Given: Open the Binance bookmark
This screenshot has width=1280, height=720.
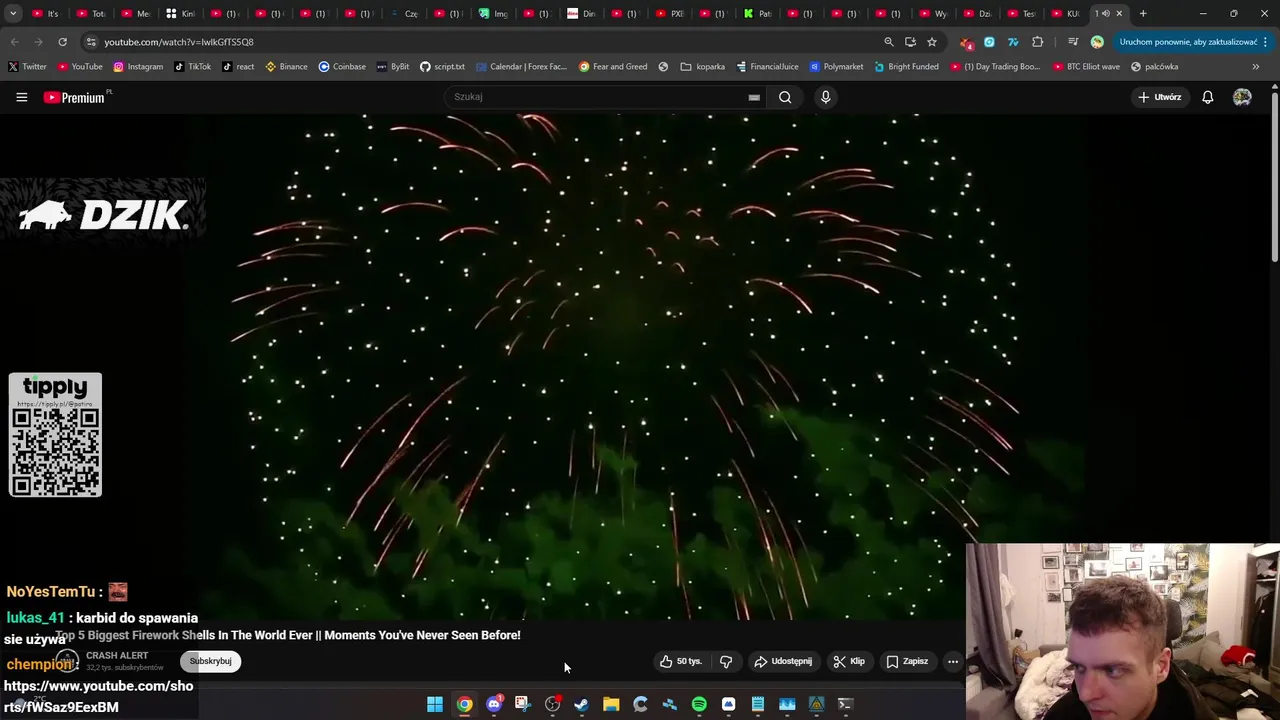Looking at the screenshot, I should (x=286, y=67).
